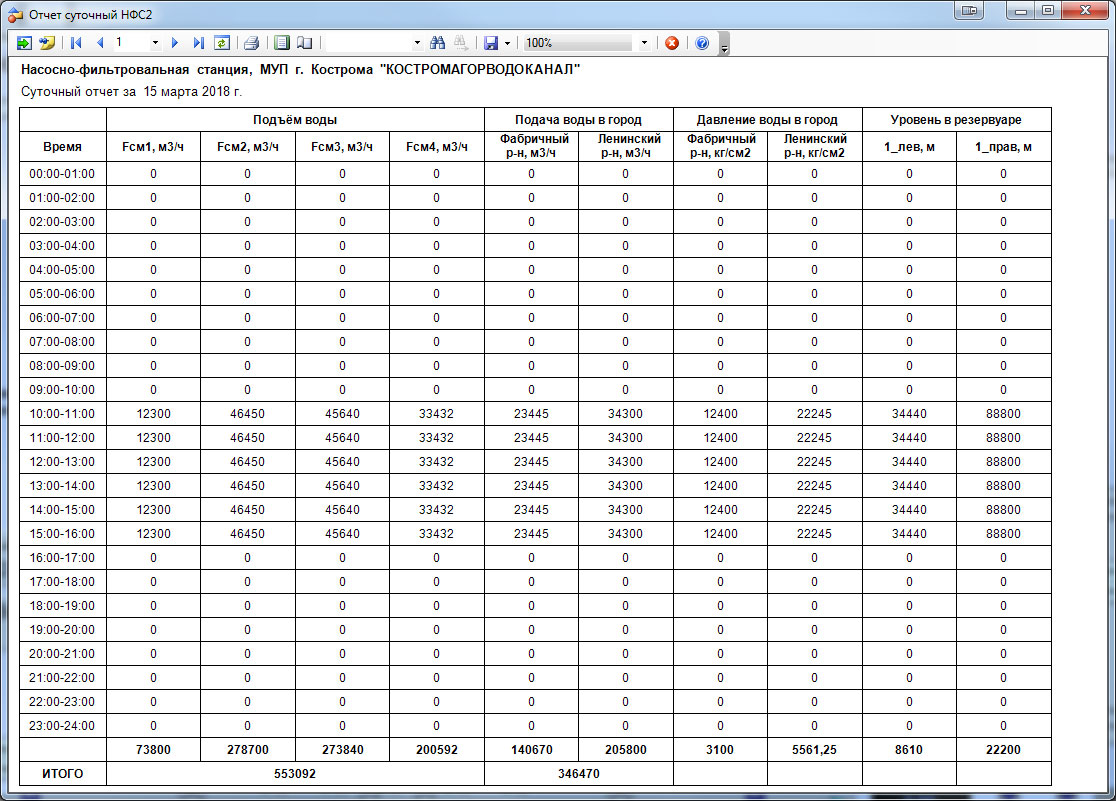The height and width of the screenshot is (801, 1116).
Task: Click the total "205800"
Action: coord(626,750)
